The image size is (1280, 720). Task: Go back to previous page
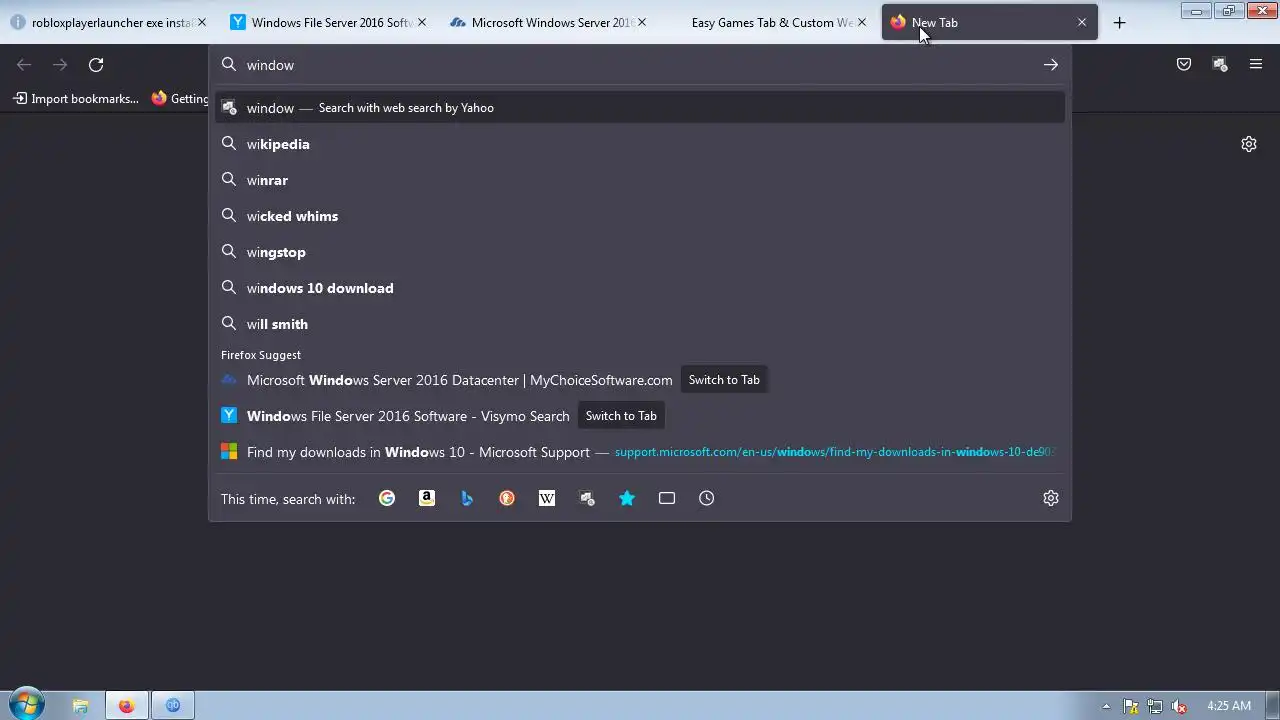[24, 65]
